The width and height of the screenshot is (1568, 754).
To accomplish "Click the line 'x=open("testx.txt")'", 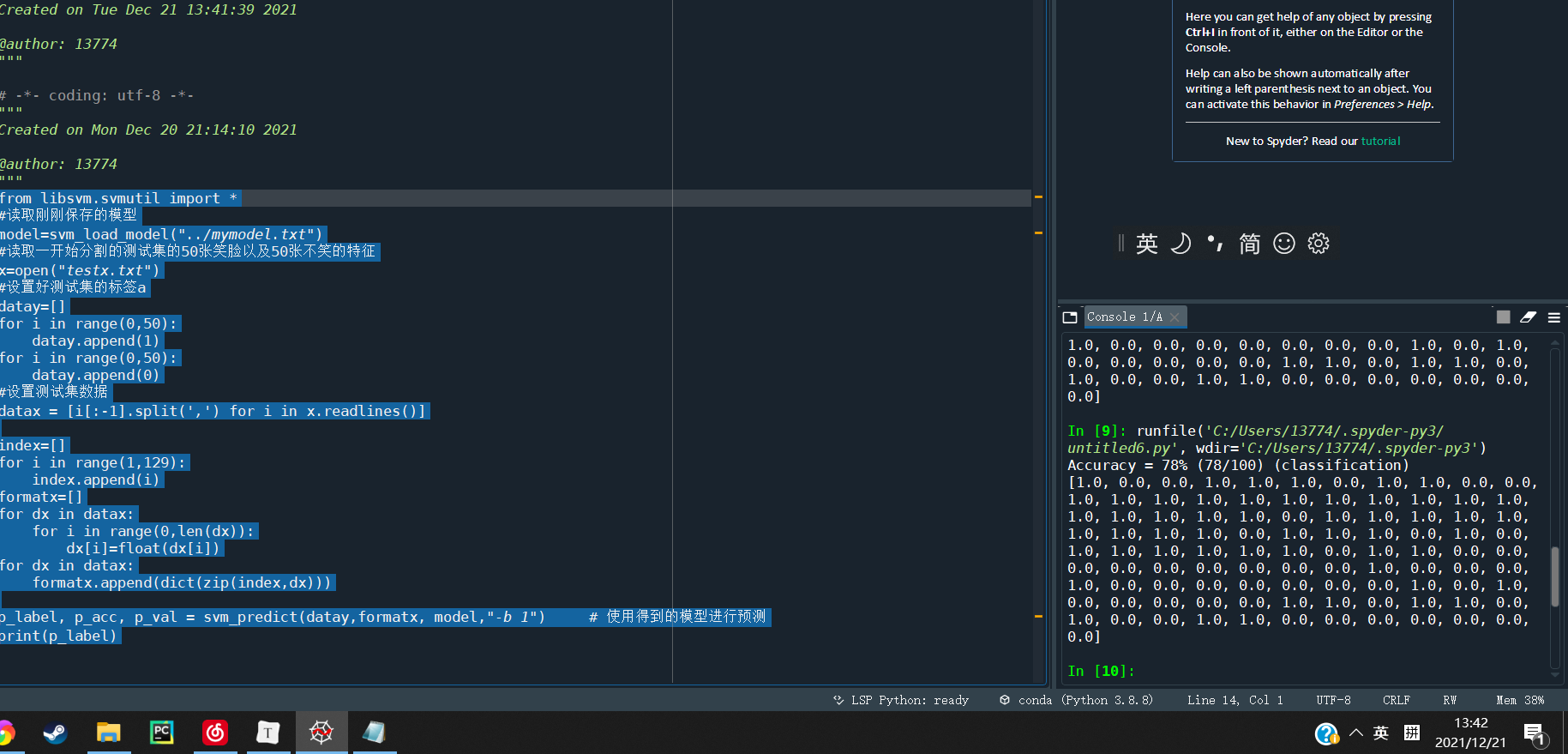I will point(80,270).
